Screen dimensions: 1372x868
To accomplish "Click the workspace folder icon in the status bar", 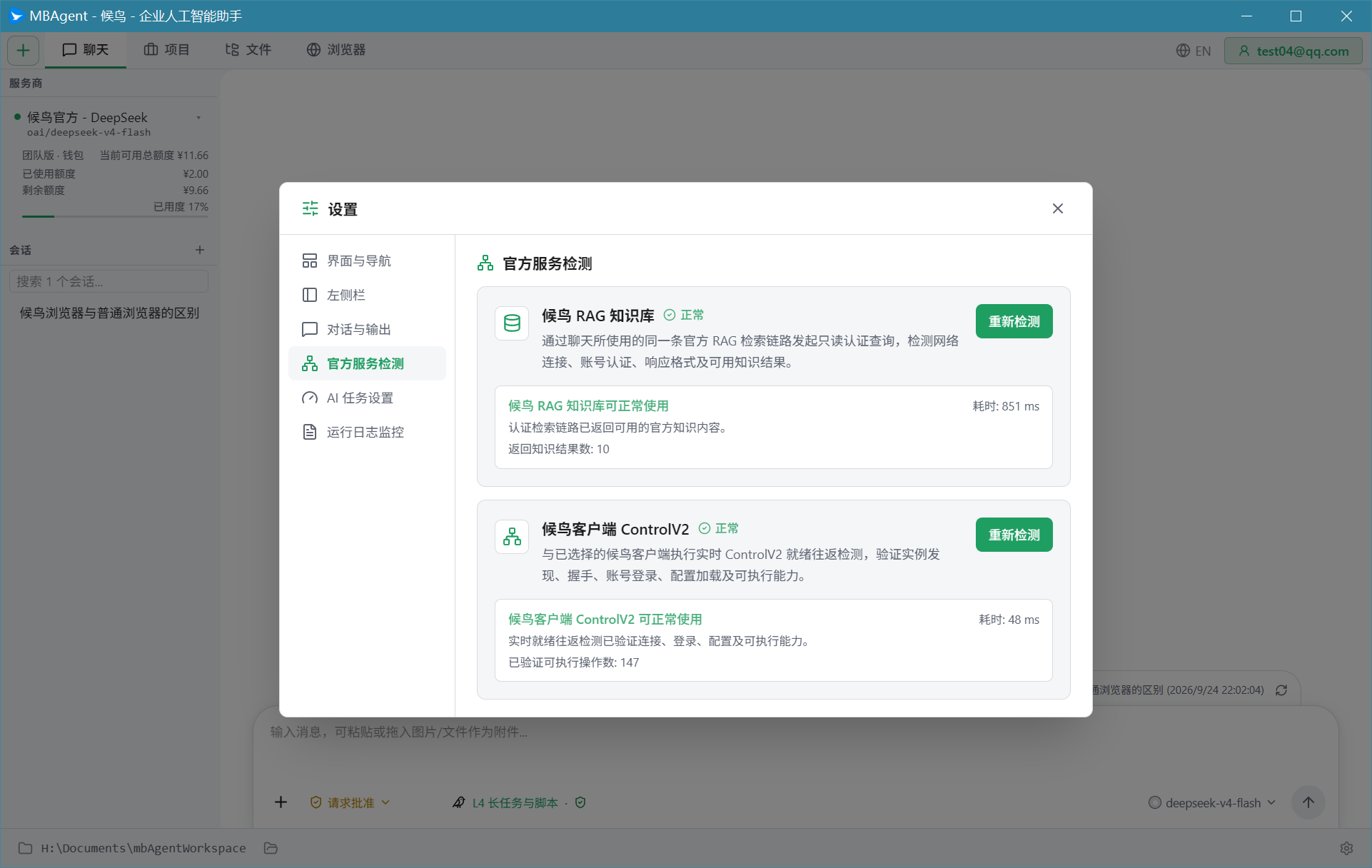I will click(25, 848).
